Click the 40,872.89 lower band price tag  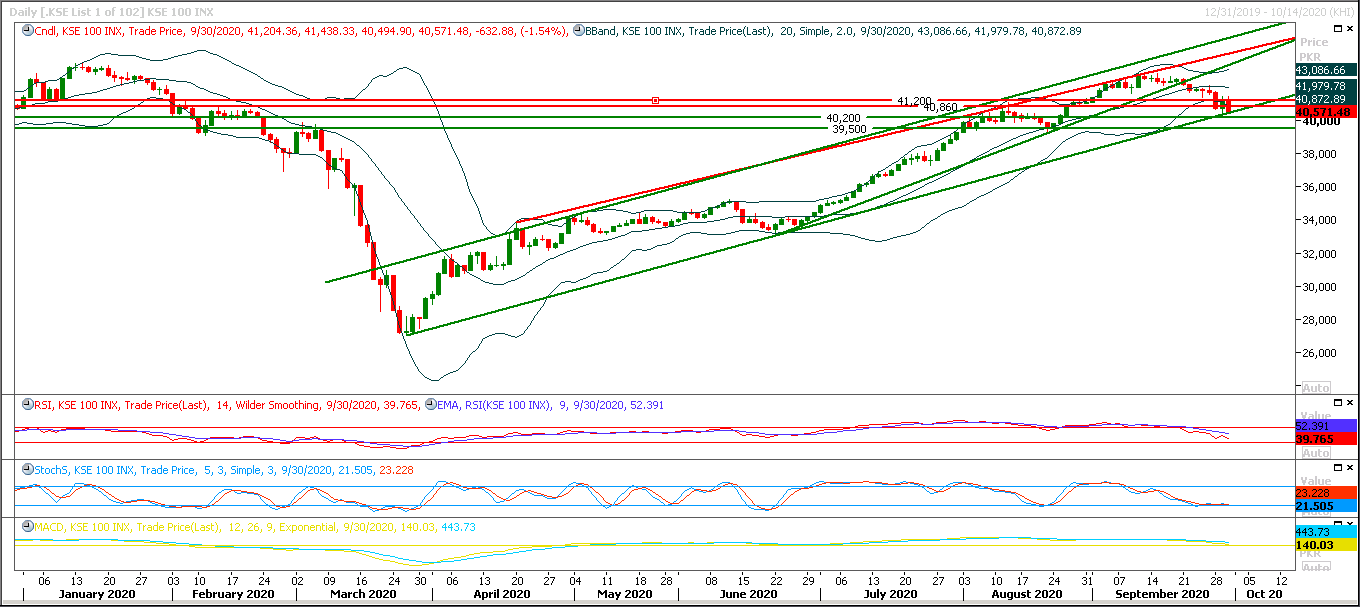click(1326, 99)
